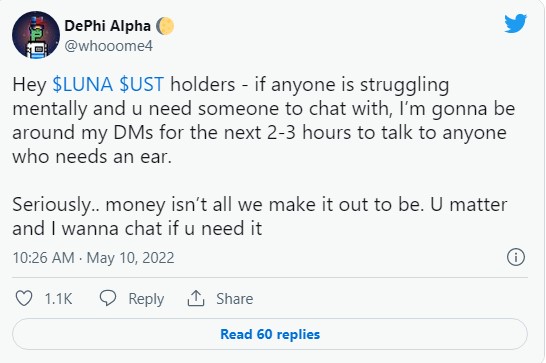Viewport: 546px width, 363px height.
Task: Click the Twitter bird logo
Action: [x=516, y=23]
